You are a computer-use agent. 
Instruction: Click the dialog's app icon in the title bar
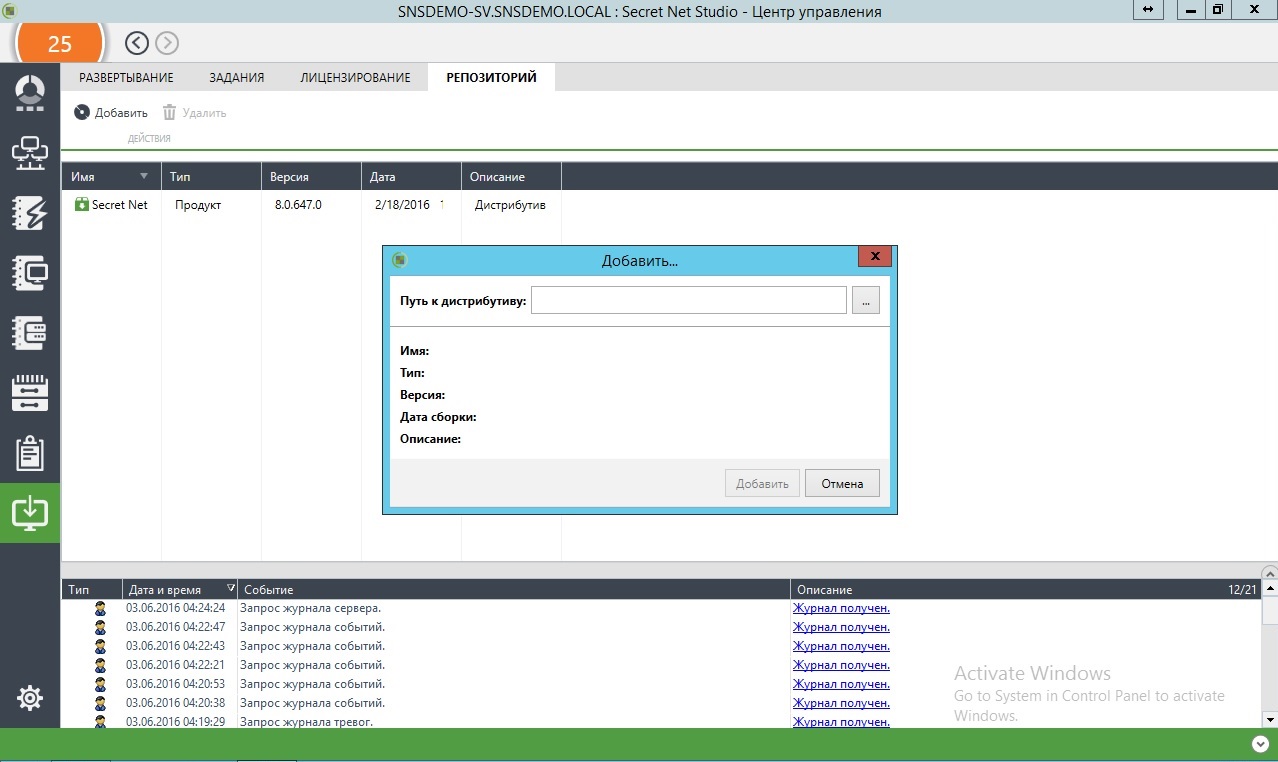[399, 260]
